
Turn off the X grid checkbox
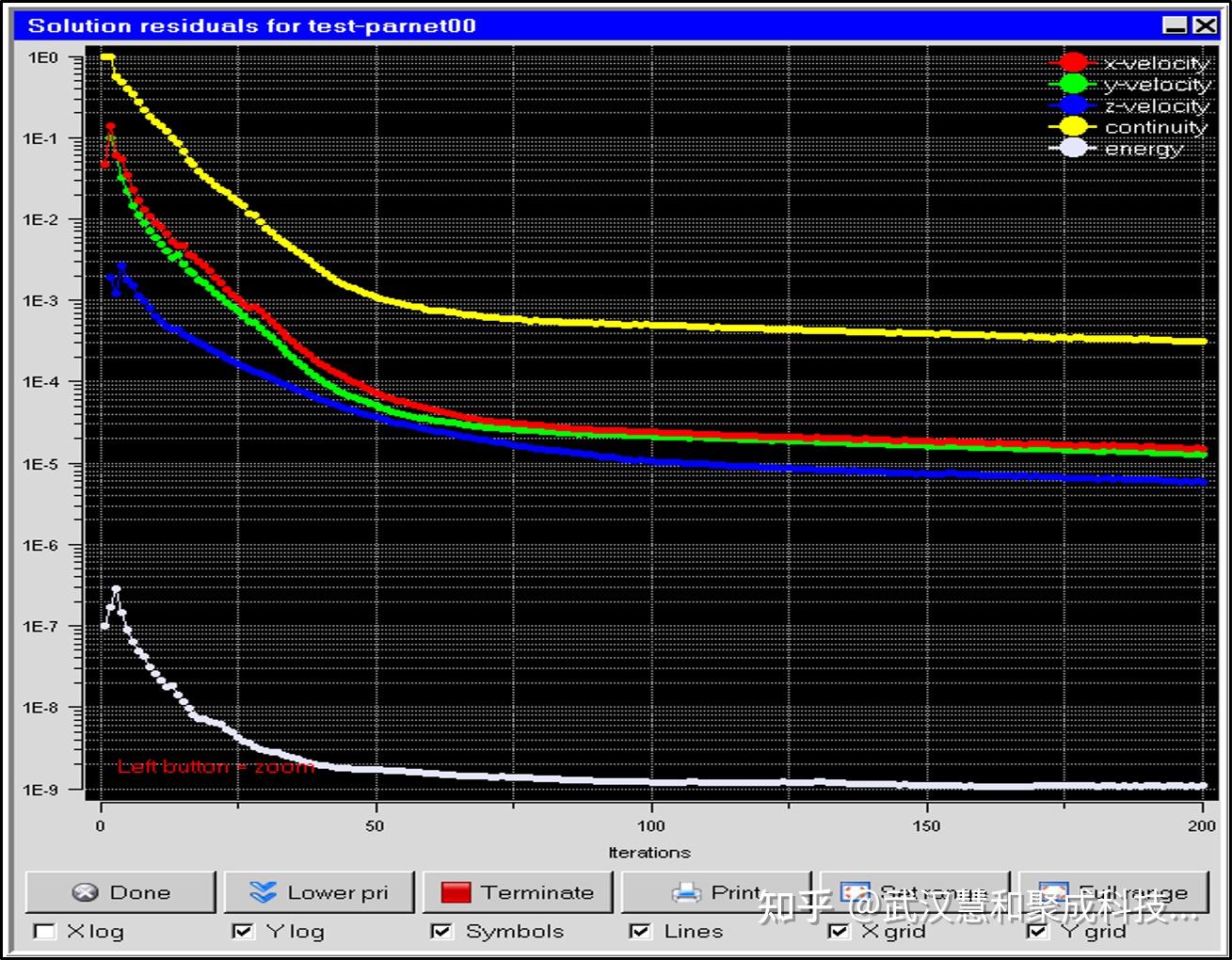pos(839,932)
